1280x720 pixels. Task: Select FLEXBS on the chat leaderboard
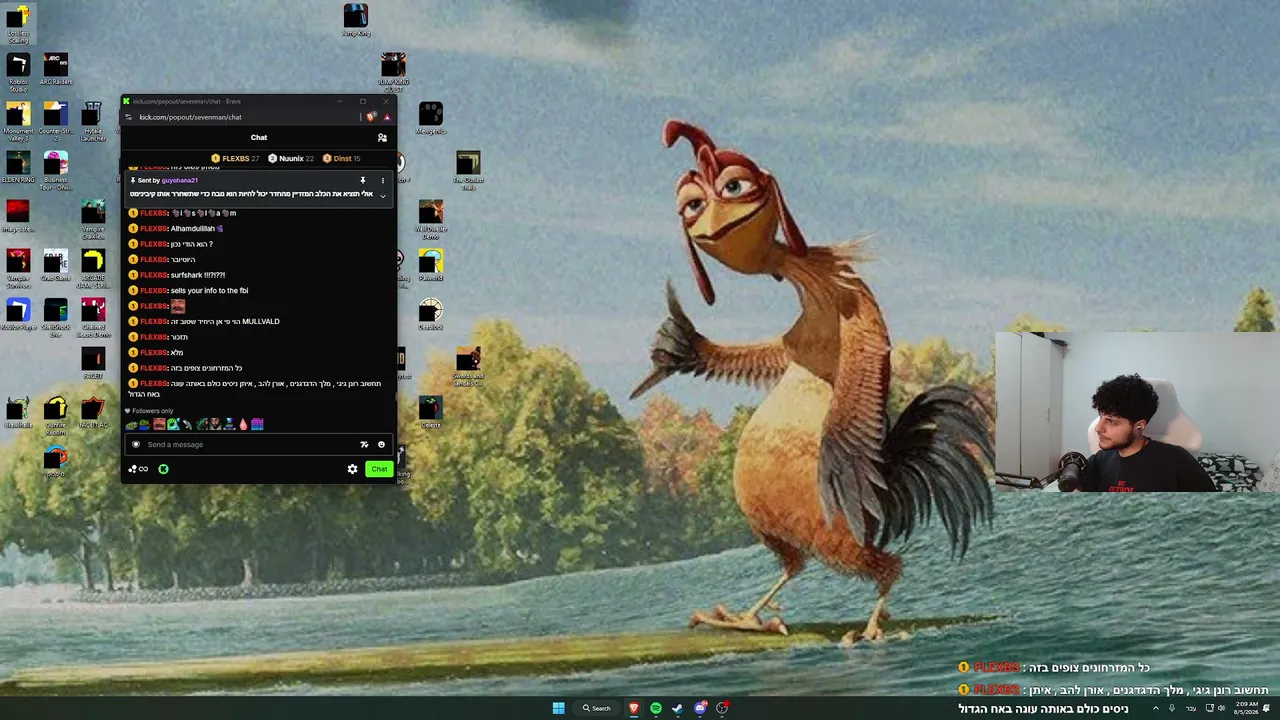235,158
